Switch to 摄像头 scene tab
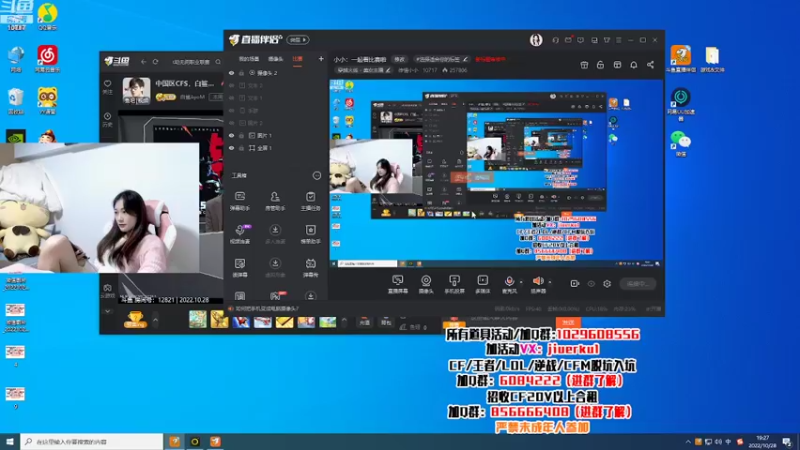 click(x=276, y=59)
